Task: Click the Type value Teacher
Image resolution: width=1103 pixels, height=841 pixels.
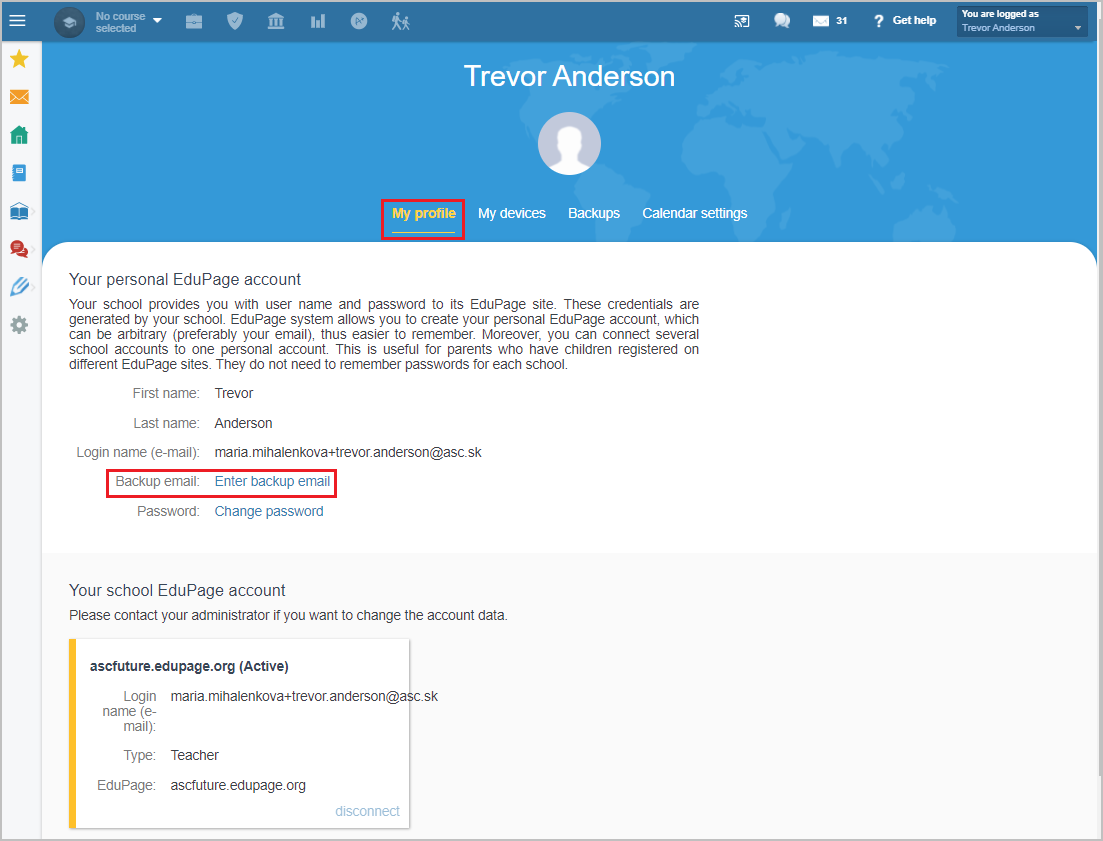Action: (x=194, y=755)
